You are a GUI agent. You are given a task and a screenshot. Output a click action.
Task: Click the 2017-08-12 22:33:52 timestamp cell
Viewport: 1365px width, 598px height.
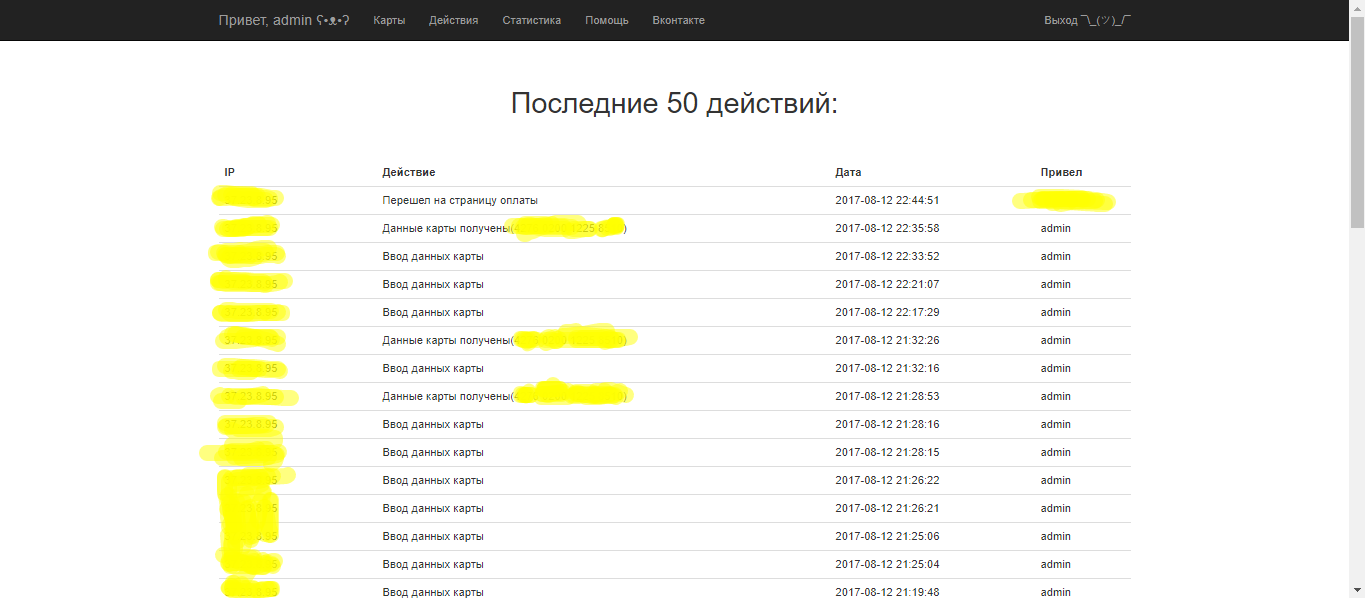click(887, 257)
